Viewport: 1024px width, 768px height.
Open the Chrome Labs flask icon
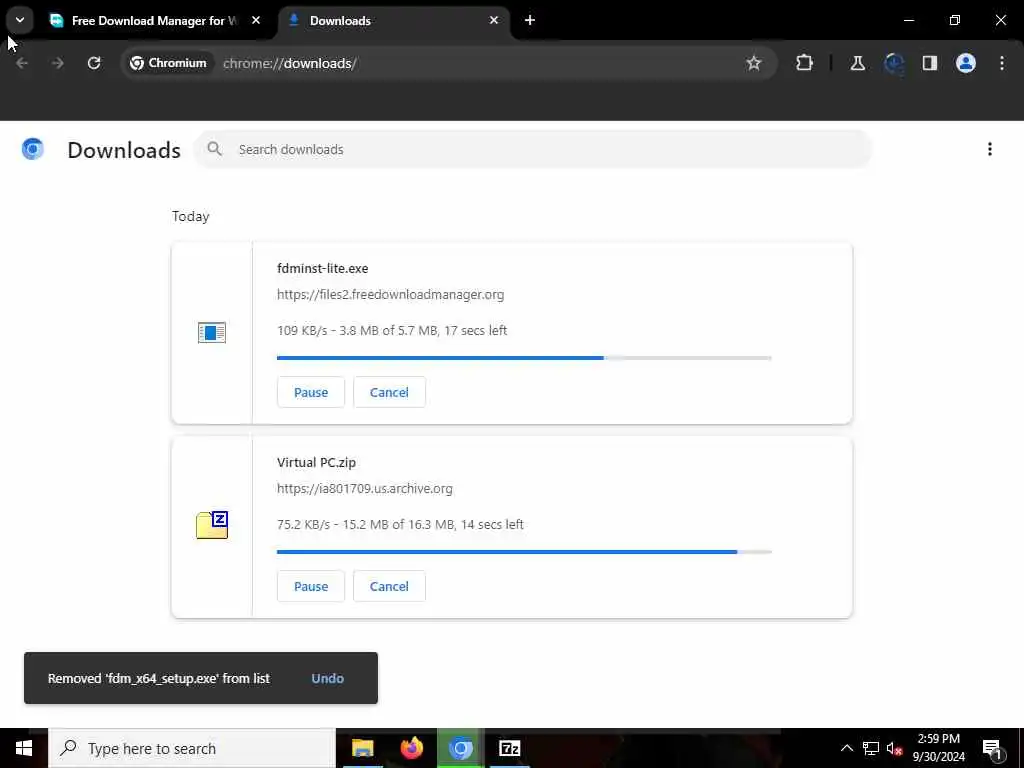pos(857,63)
